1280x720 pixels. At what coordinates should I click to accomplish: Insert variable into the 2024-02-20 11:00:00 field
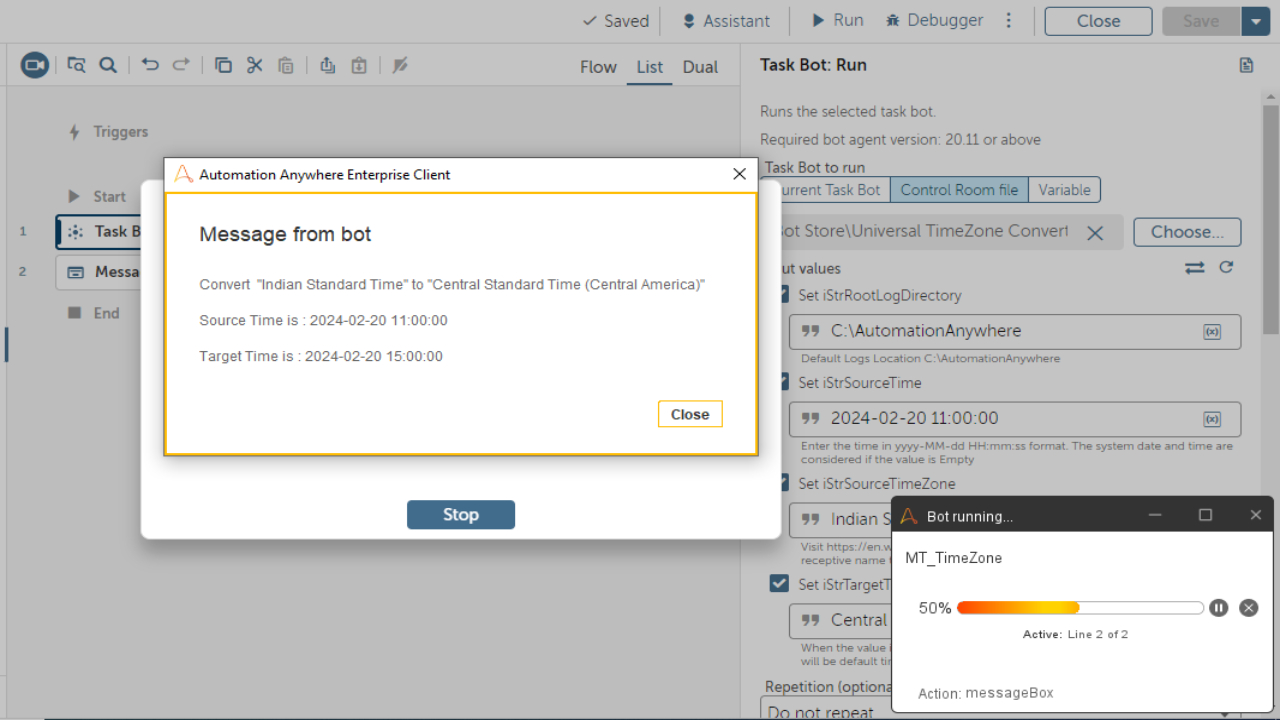coord(1212,419)
